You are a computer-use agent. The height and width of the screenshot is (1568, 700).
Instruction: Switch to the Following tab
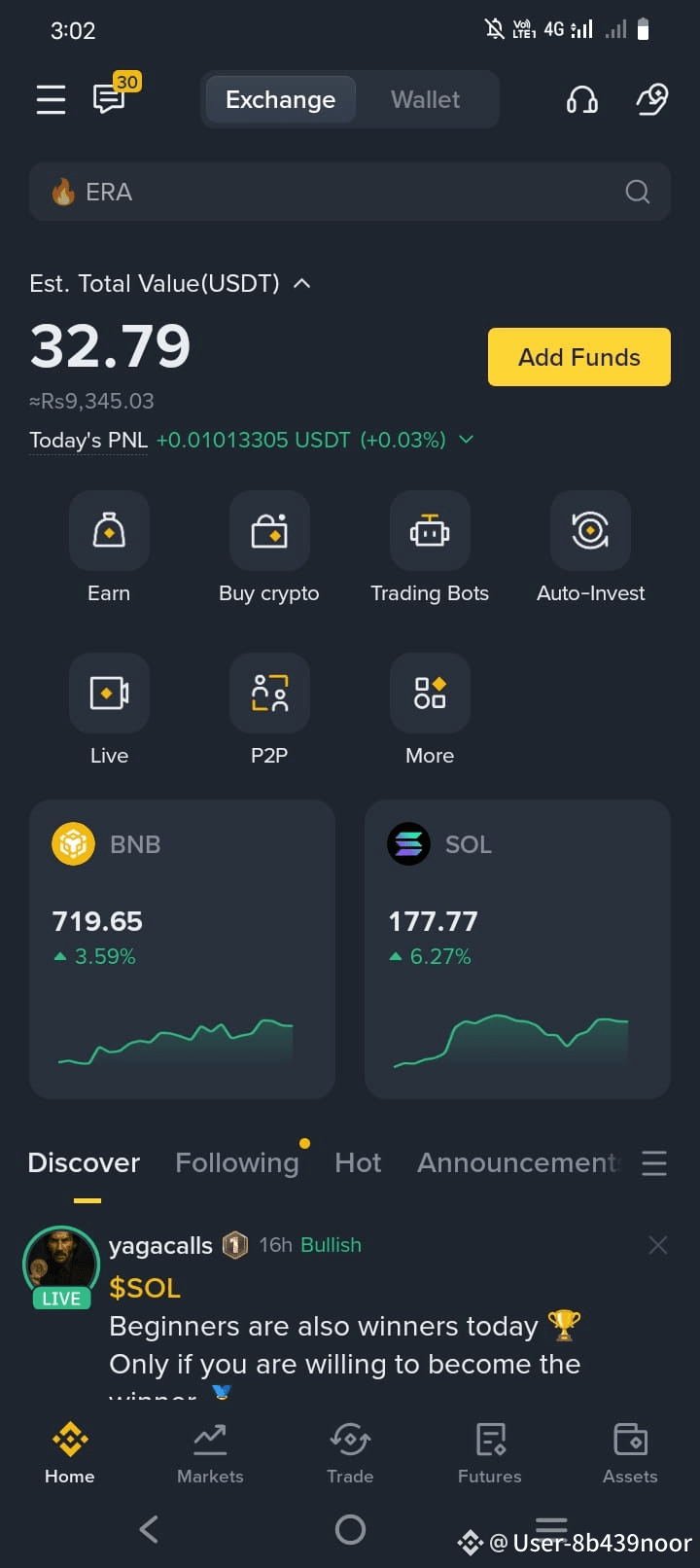tap(237, 1162)
